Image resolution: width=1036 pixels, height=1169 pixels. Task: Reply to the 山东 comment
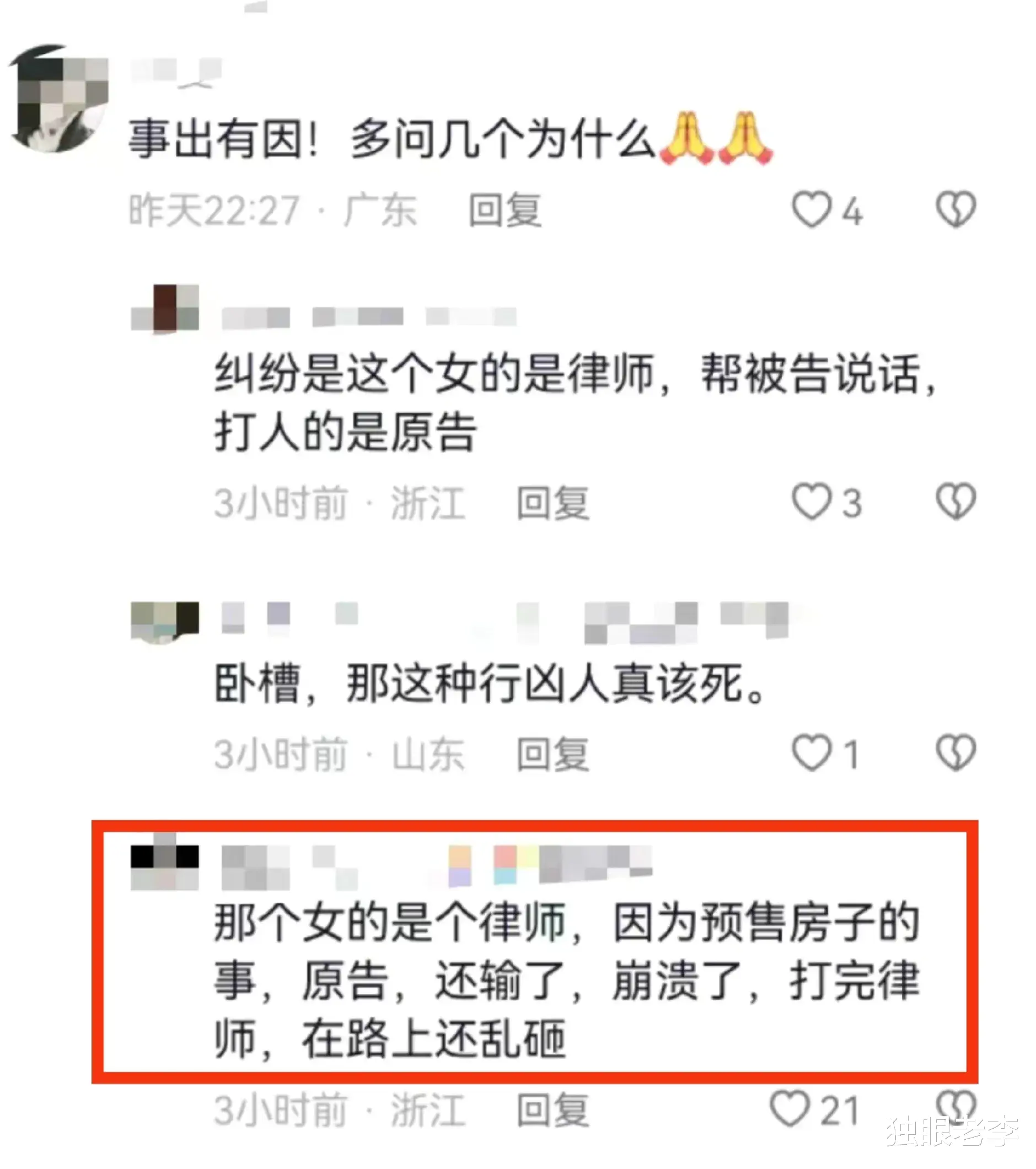click(x=552, y=754)
